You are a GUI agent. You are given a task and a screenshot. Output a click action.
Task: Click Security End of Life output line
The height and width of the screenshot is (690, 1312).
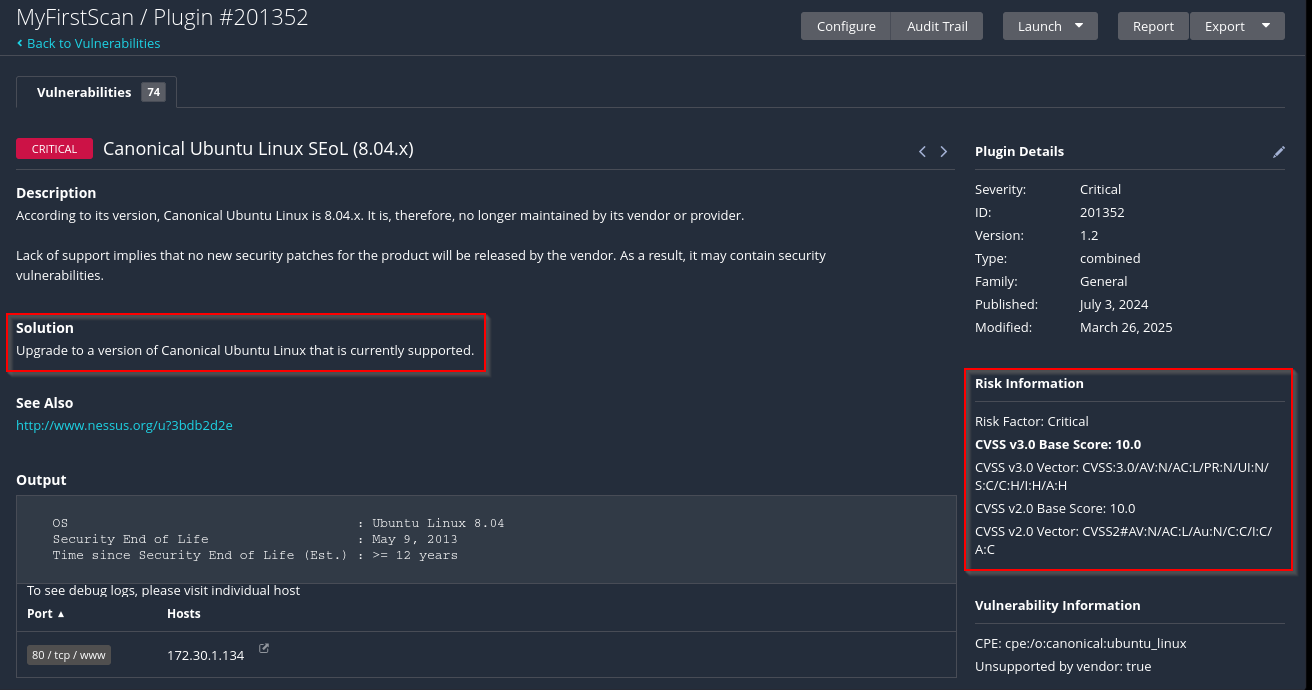pyautogui.click(x=255, y=539)
